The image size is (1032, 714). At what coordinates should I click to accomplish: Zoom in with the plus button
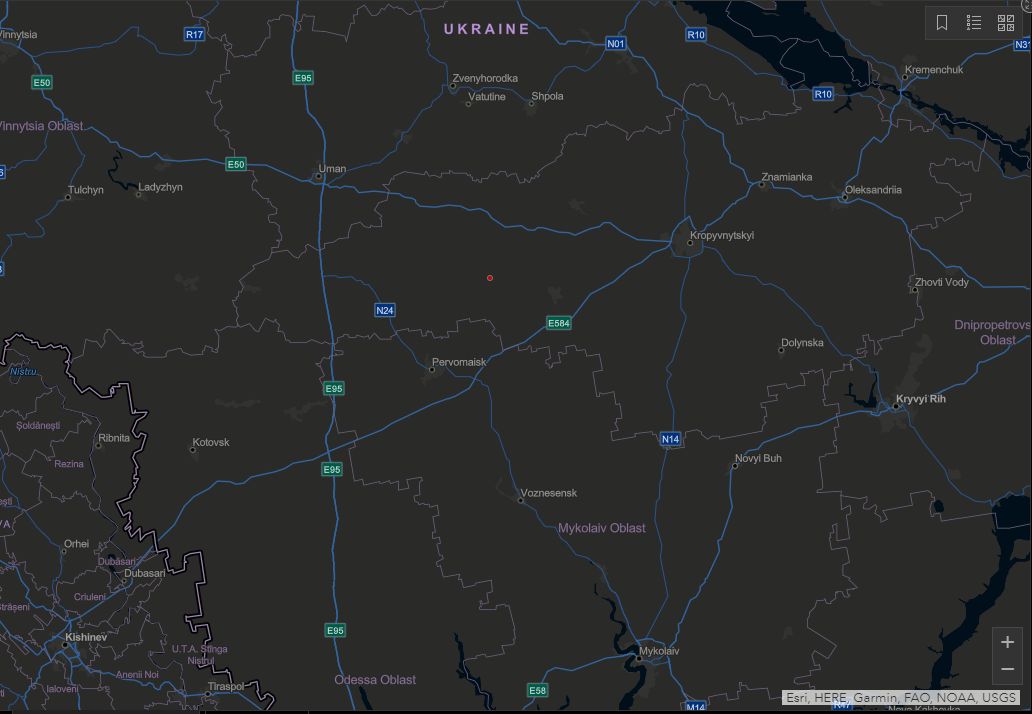click(1007, 642)
